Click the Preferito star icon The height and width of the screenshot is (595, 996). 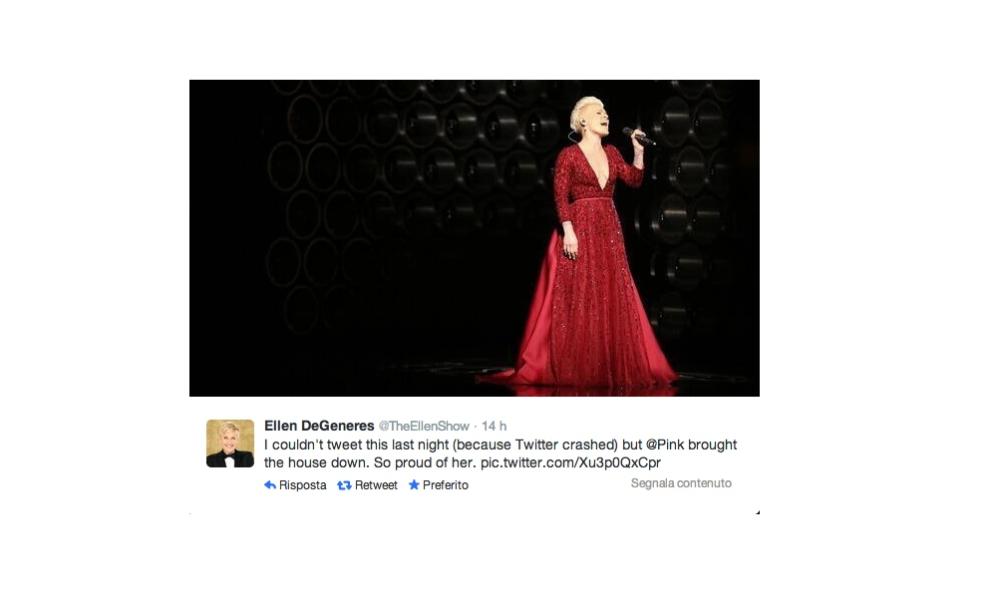414,485
